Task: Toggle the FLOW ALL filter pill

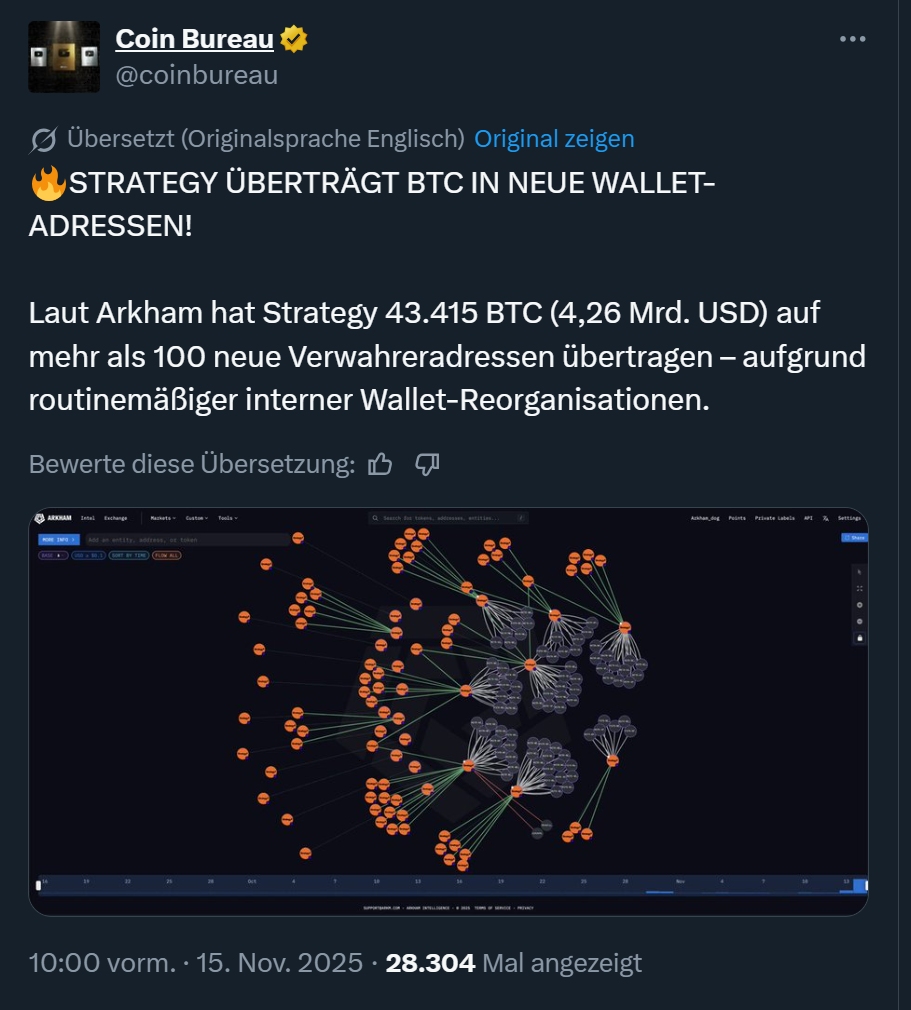Action: click(167, 555)
